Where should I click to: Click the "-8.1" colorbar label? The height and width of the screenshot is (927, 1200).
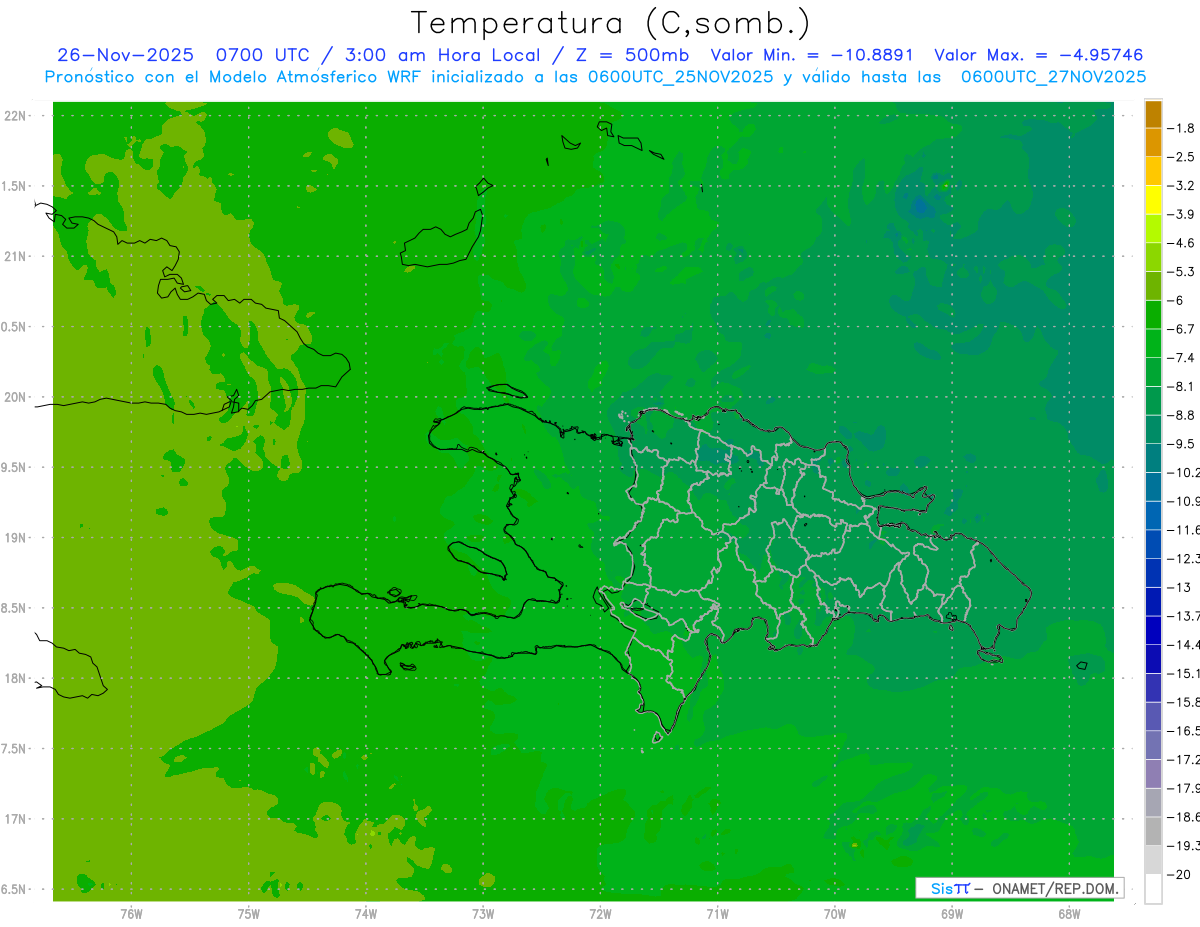(x=1182, y=386)
